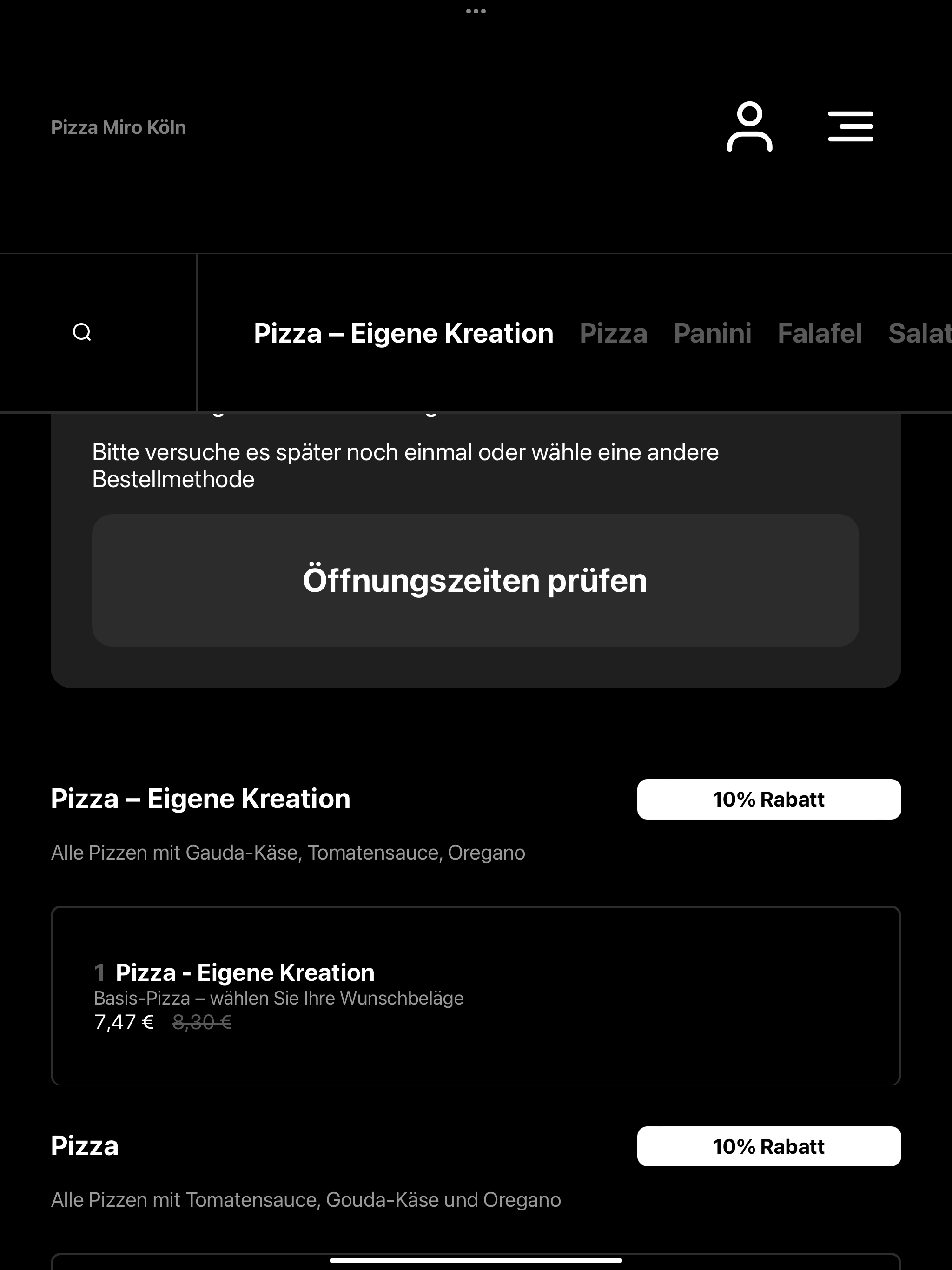Switch to the Panini category tab
The width and height of the screenshot is (952, 1270).
click(713, 333)
